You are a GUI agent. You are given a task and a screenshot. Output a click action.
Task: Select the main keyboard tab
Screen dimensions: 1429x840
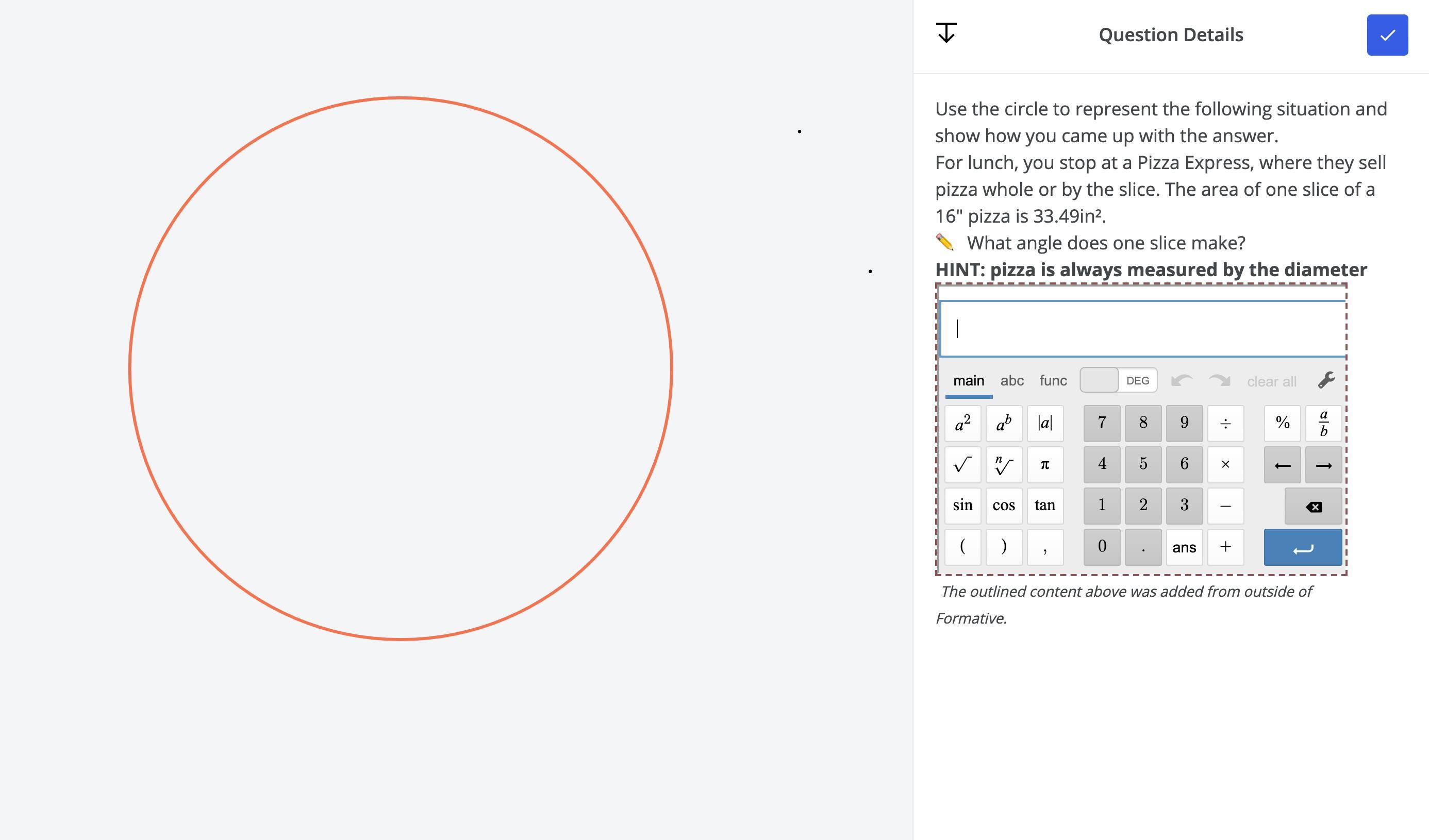968,380
